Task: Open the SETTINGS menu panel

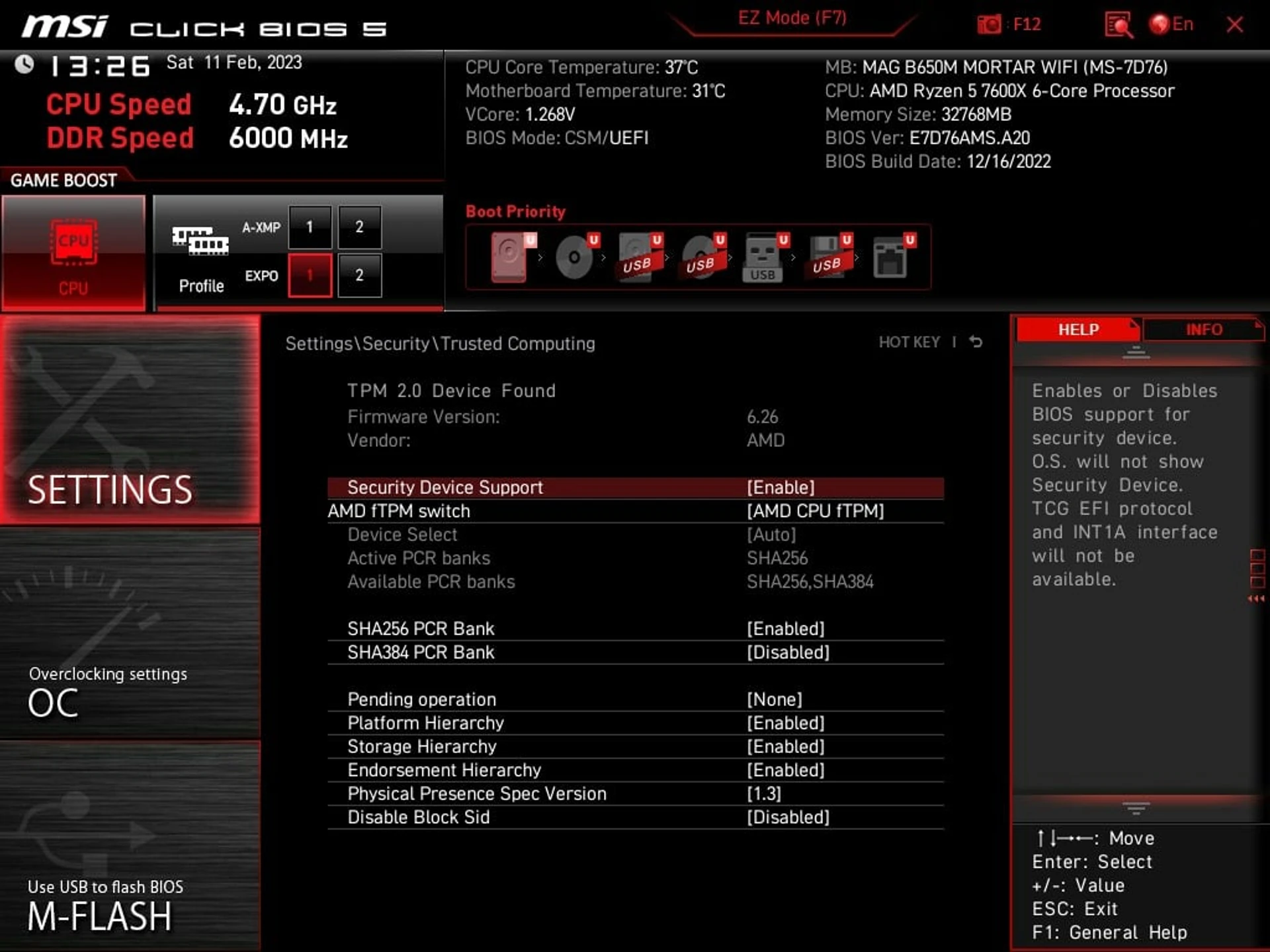Action: (130, 419)
